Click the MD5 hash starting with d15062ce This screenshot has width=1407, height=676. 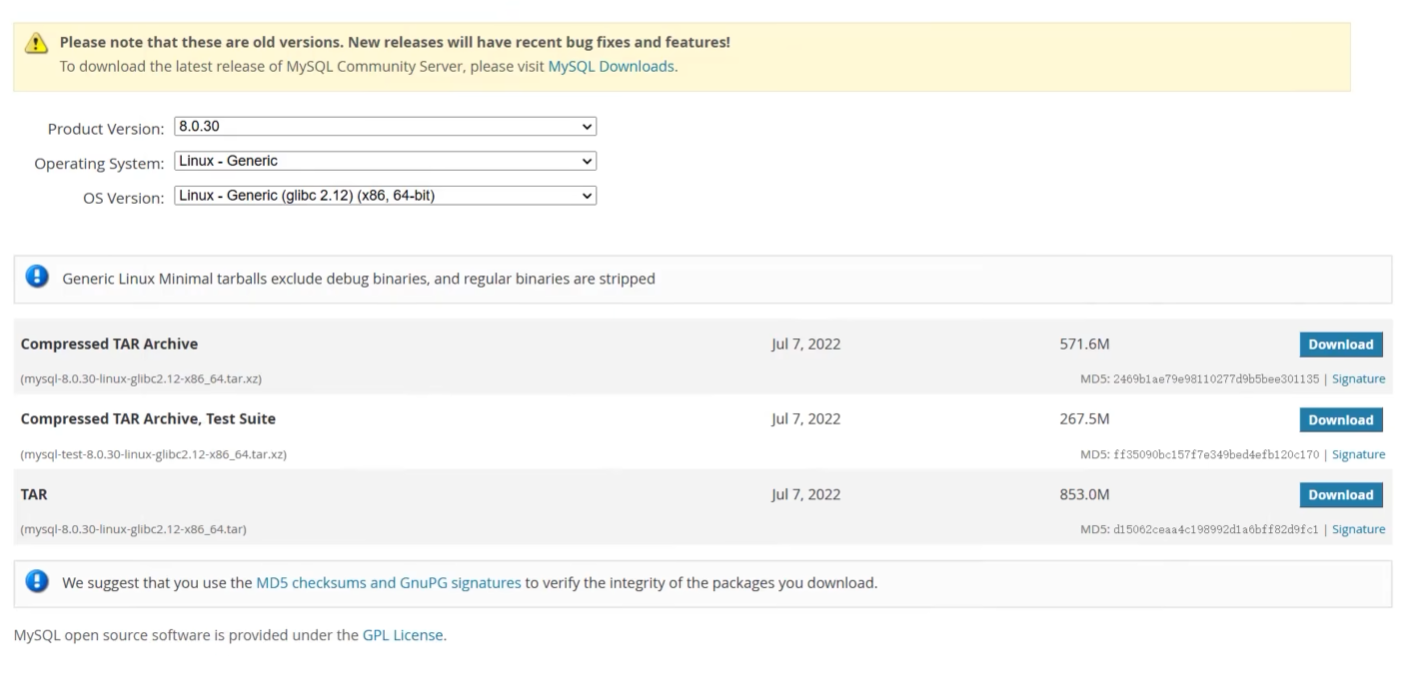pos(1216,529)
